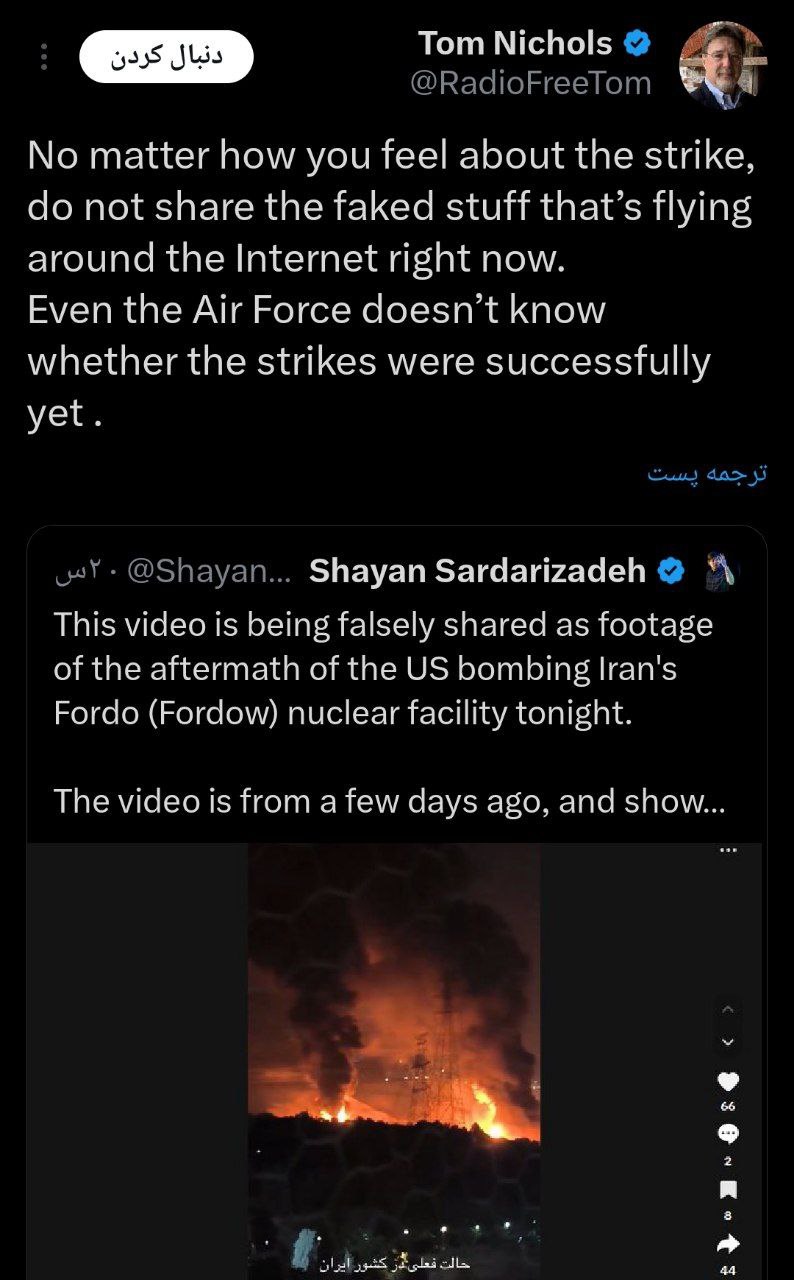The image size is (794, 1280).
Task: Like the video with the heart icon
Action: coord(728,1082)
